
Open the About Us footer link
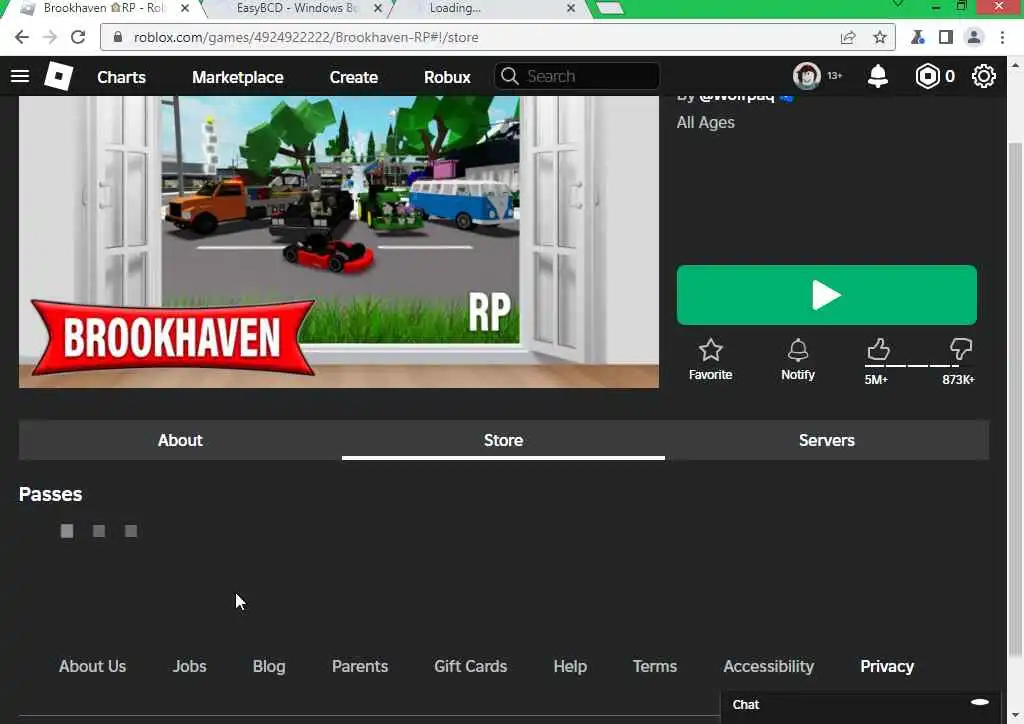point(92,666)
